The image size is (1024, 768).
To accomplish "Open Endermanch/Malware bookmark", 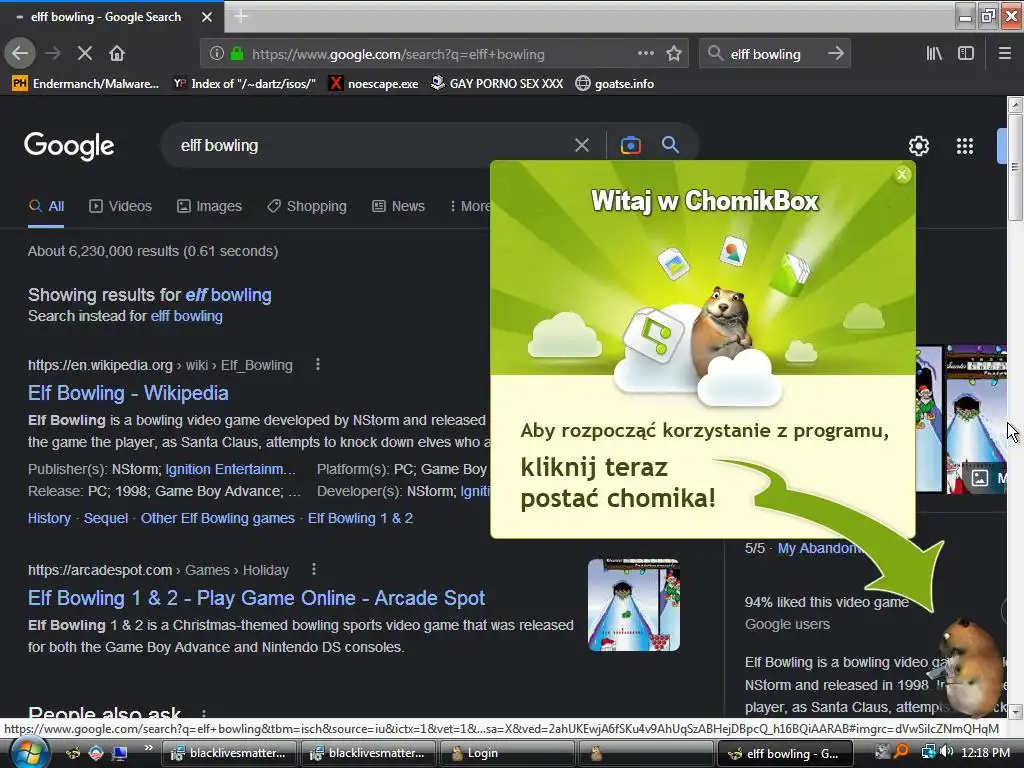I will 86,84.
